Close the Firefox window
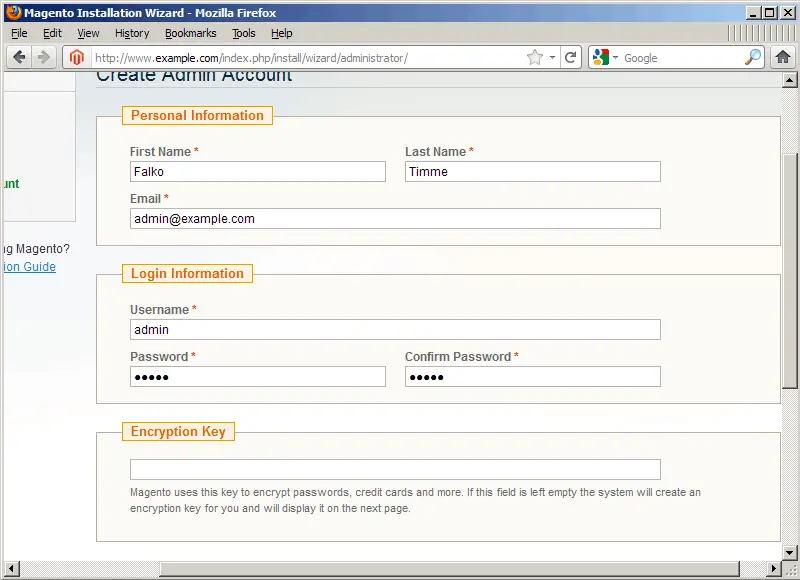 click(787, 13)
